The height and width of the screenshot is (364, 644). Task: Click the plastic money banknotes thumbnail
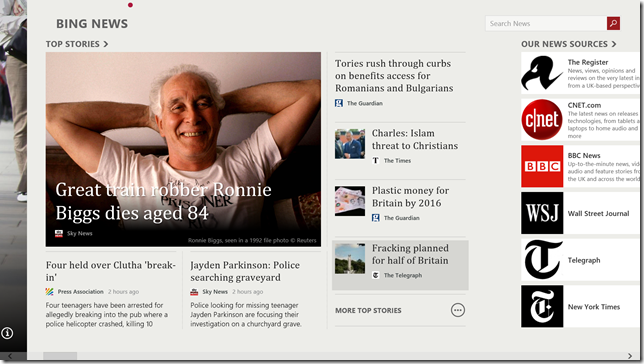[350, 201]
